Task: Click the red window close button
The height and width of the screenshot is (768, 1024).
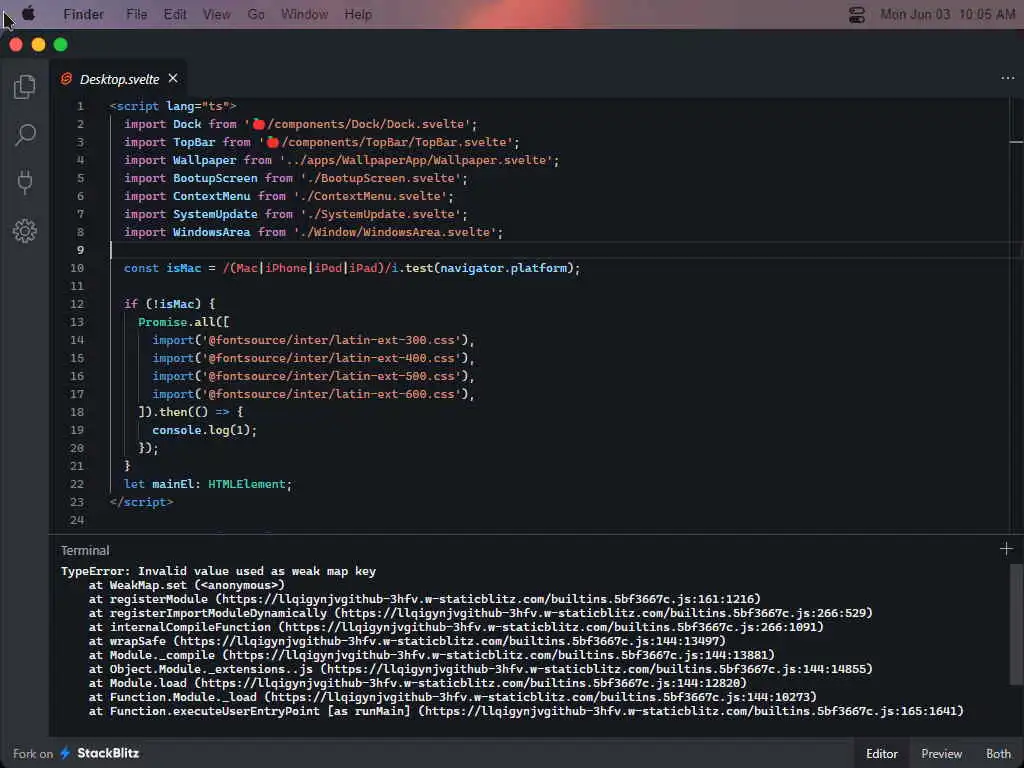Action: pyautogui.click(x=16, y=44)
